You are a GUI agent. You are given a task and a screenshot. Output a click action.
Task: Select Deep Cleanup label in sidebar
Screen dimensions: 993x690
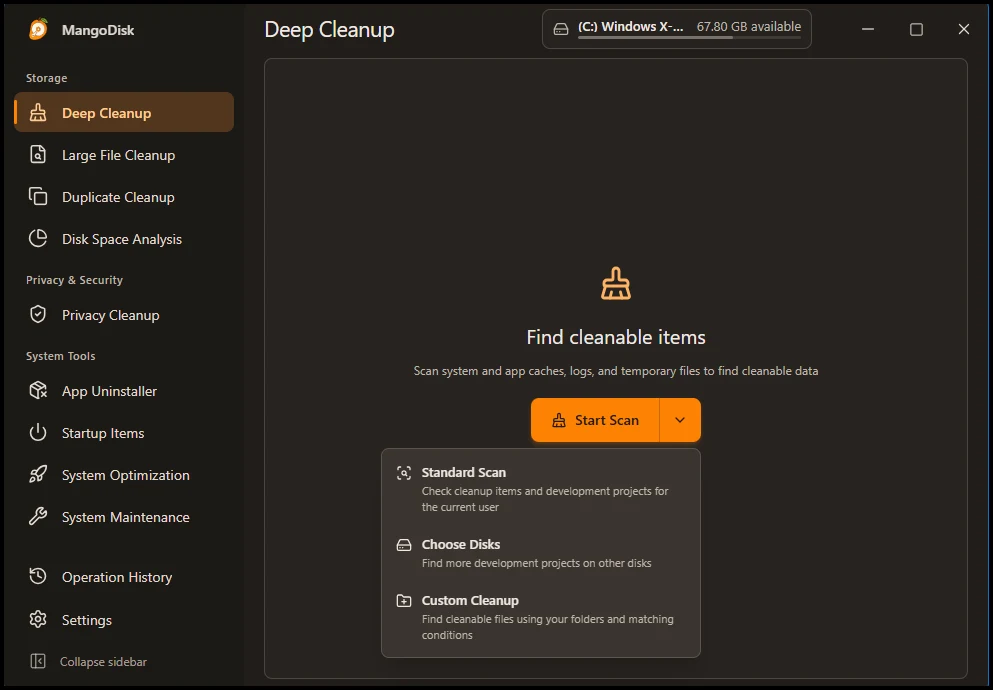[x=106, y=113]
